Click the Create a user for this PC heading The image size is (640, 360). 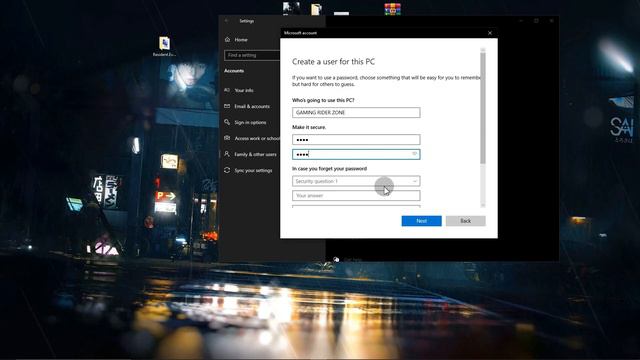tap(333, 62)
